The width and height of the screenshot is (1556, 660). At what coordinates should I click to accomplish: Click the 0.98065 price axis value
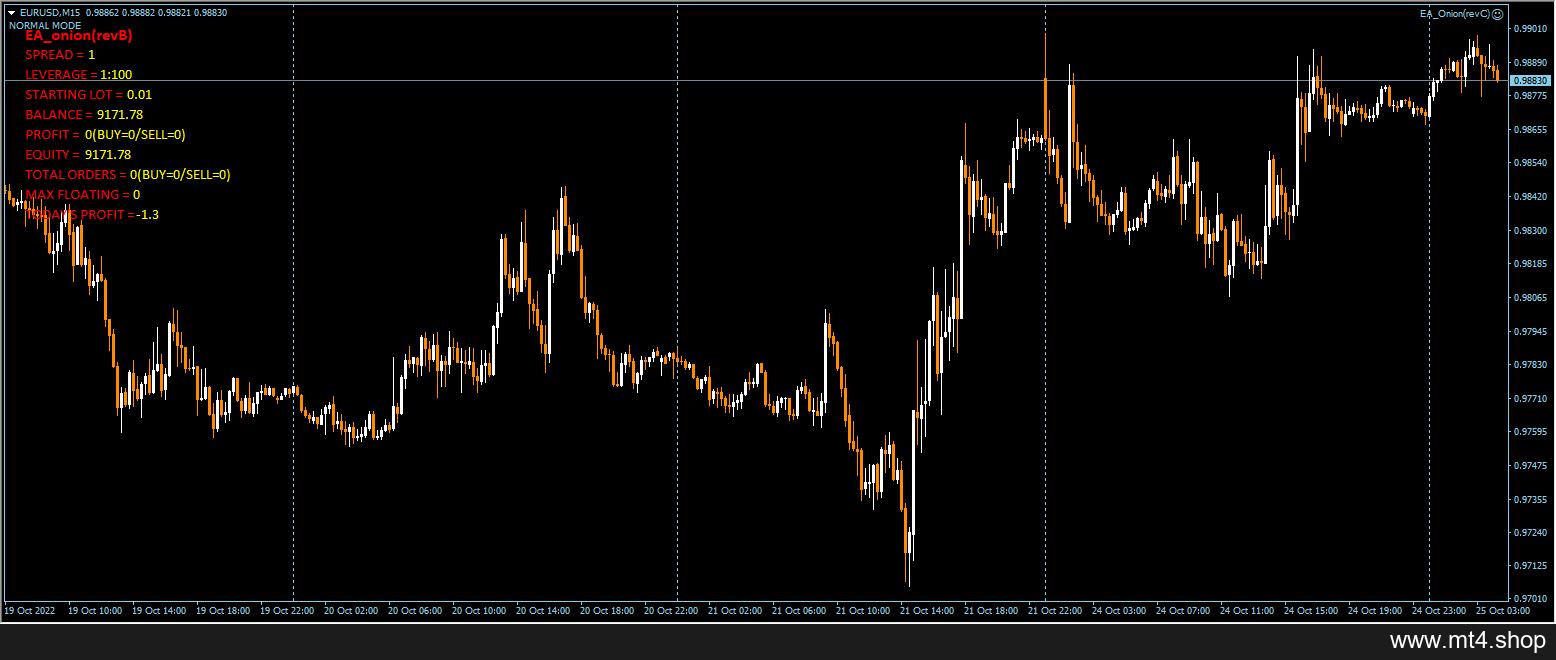[1532, 298]
